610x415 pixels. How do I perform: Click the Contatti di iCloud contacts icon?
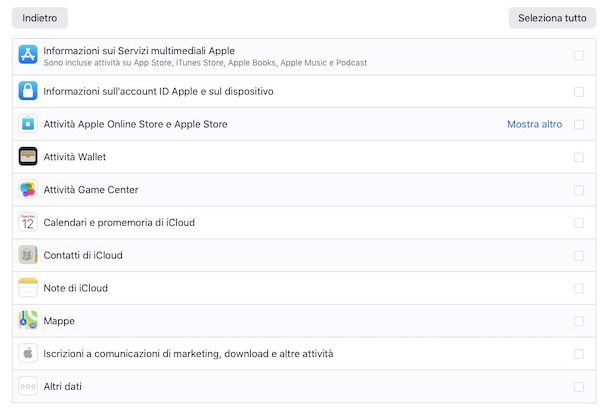pos(28,255)
